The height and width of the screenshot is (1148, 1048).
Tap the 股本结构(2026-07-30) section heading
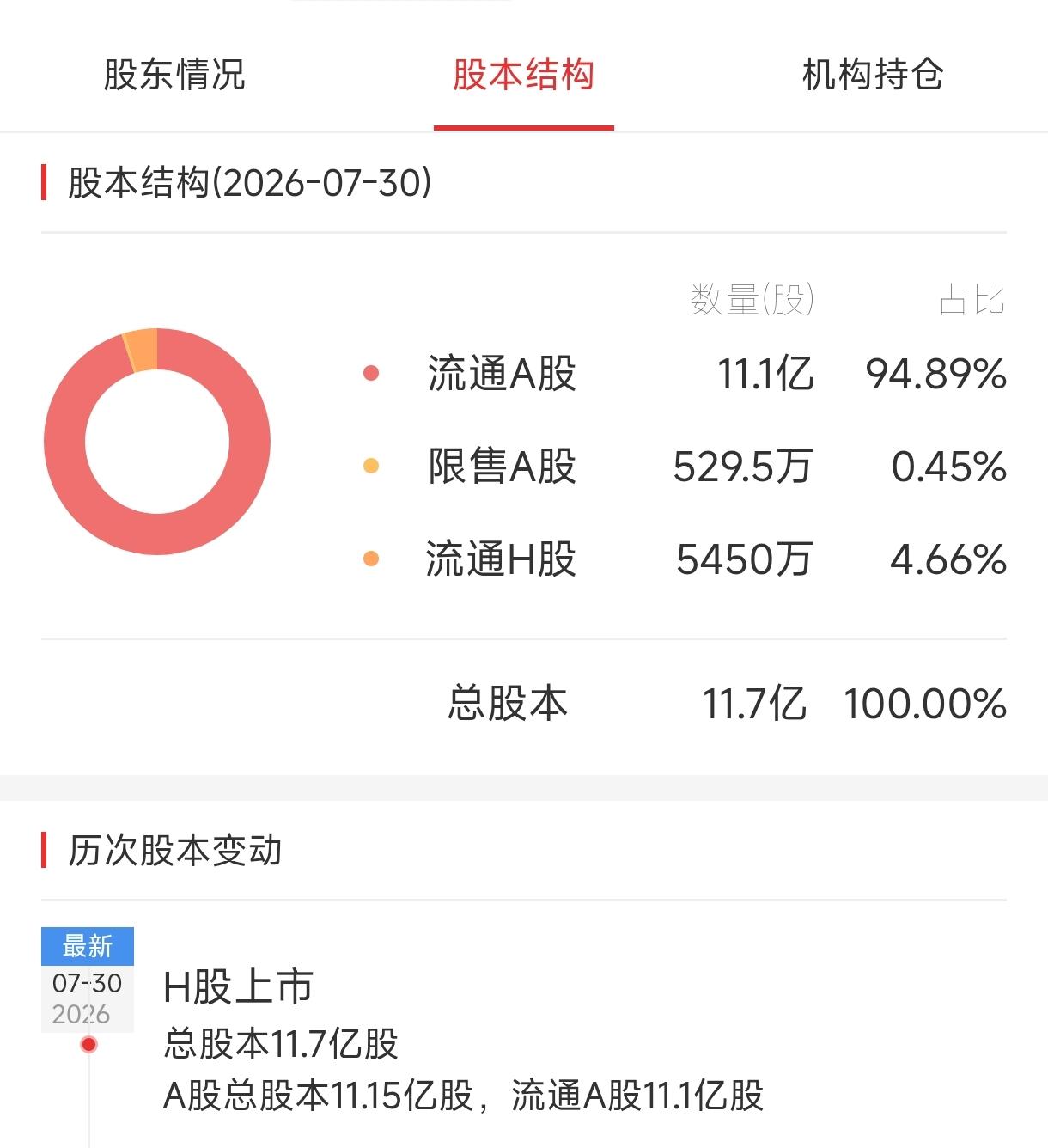pyautogui.click(x=250, y=183)
